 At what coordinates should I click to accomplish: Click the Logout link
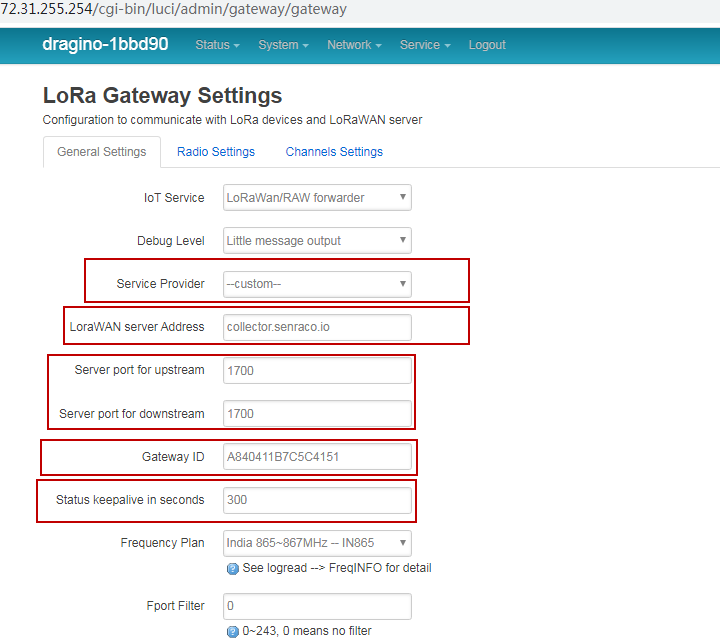[x=487, y=45]
